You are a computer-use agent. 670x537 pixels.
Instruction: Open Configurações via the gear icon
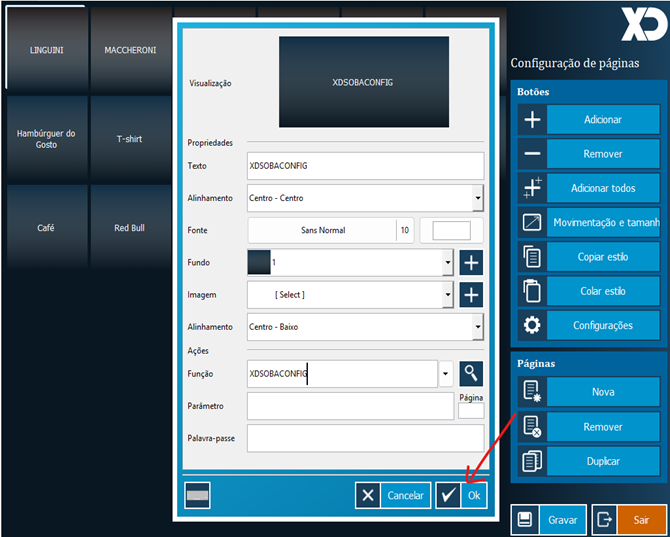pyautogui.click(x=532, y=325)
